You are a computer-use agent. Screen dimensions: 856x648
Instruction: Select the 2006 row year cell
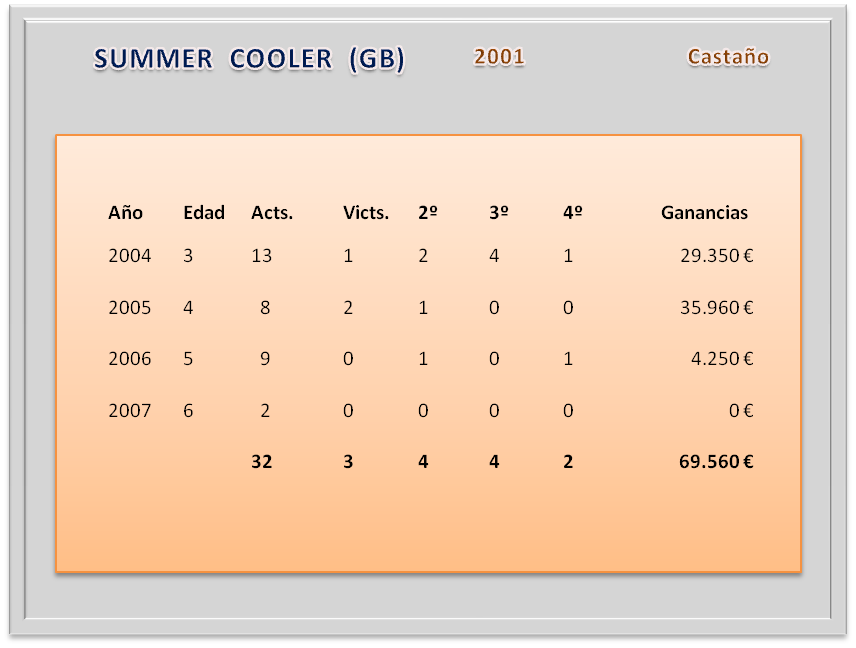130,359
